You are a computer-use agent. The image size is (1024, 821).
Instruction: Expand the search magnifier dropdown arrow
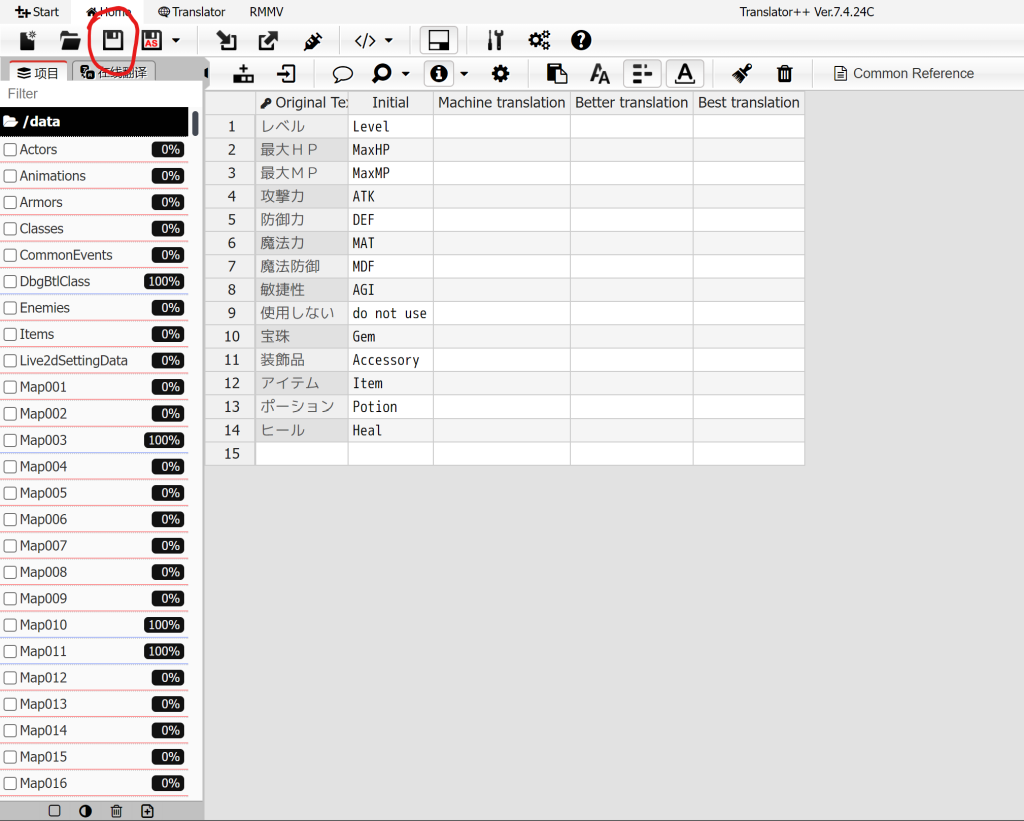tap(406, 73)
